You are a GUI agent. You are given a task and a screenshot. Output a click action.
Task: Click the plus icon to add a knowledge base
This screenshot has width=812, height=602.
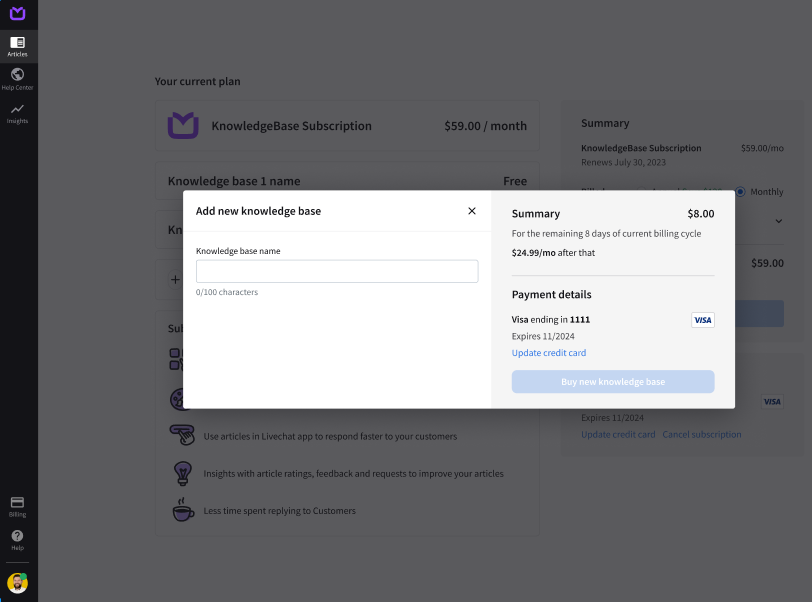click(x=176, y=280)
